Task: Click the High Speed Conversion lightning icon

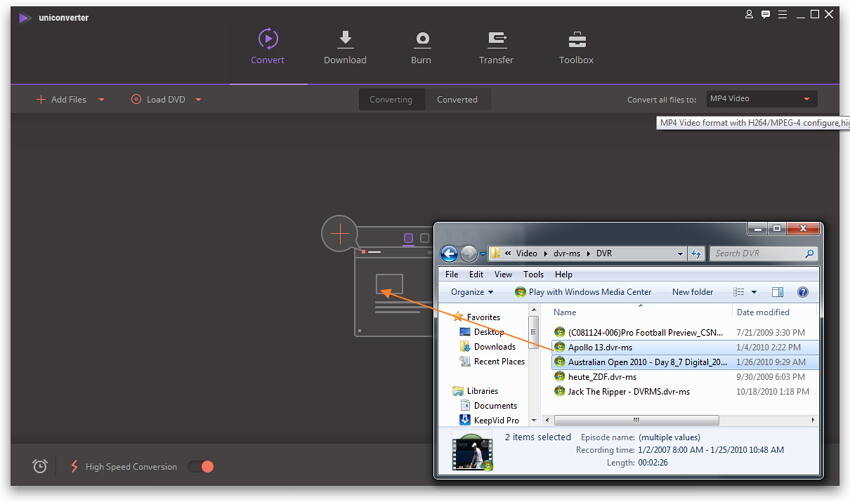Action: (x=74, y=466)
